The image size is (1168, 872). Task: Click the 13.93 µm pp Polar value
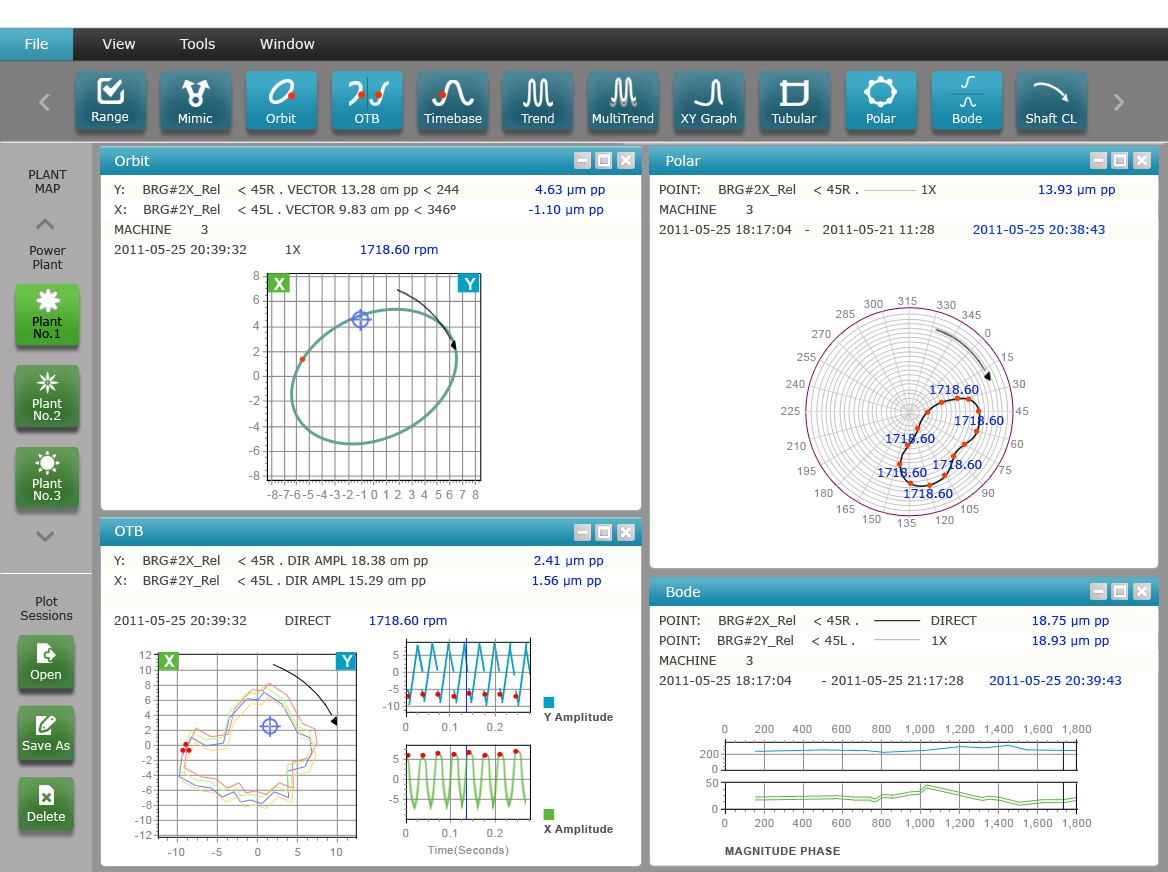[x=1076, y=189]
